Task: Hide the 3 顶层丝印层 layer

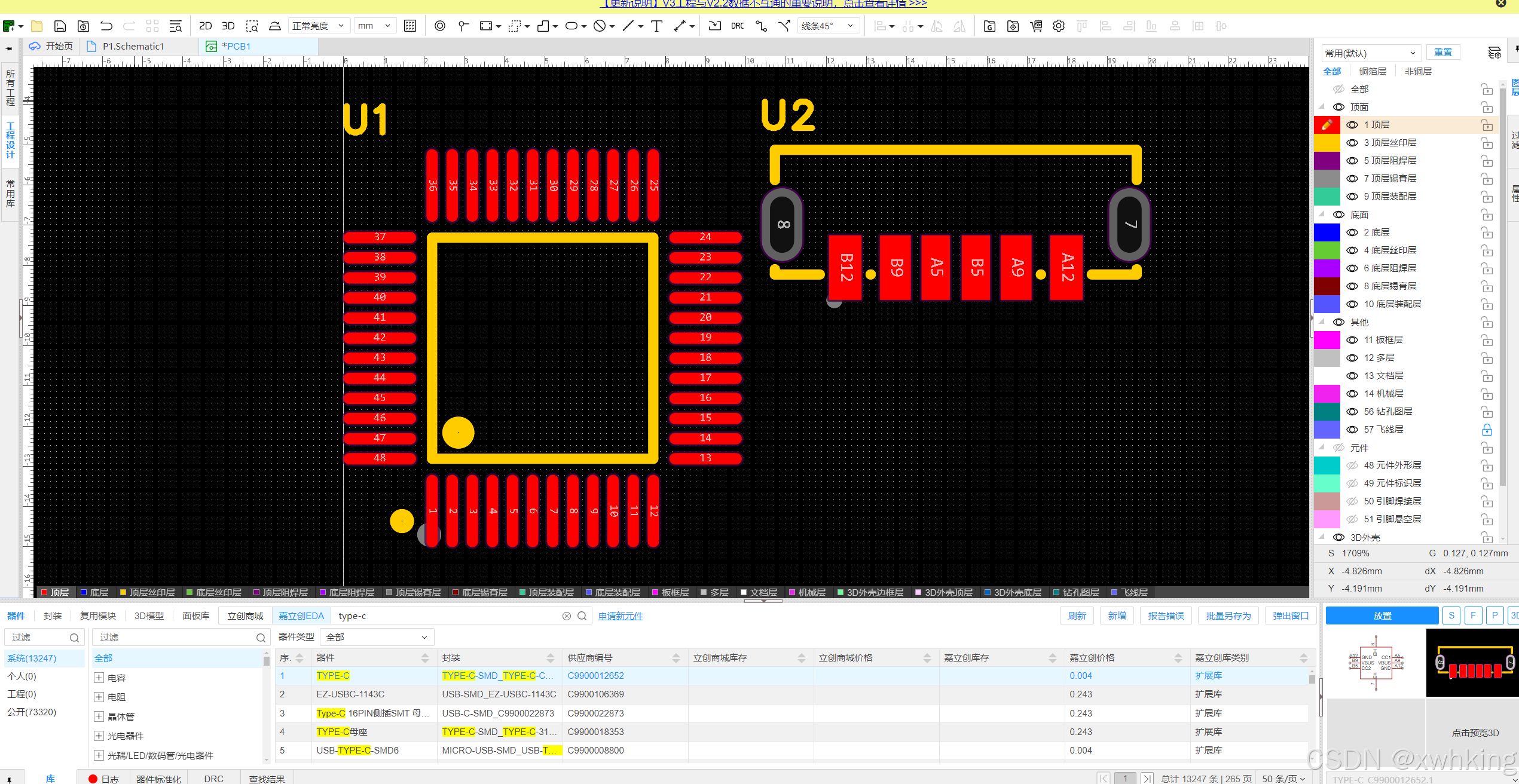Action: pos(1352,143)
